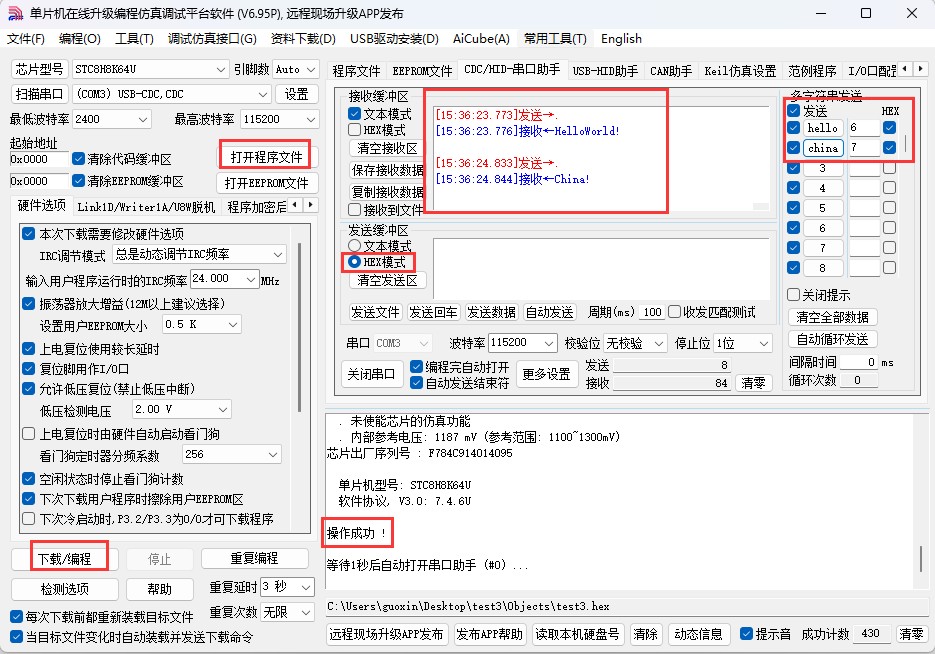Expand the 低压检测电压 2.00 V dropdown
The width and height of the screenshot is (935, 654).
[223, 410]
